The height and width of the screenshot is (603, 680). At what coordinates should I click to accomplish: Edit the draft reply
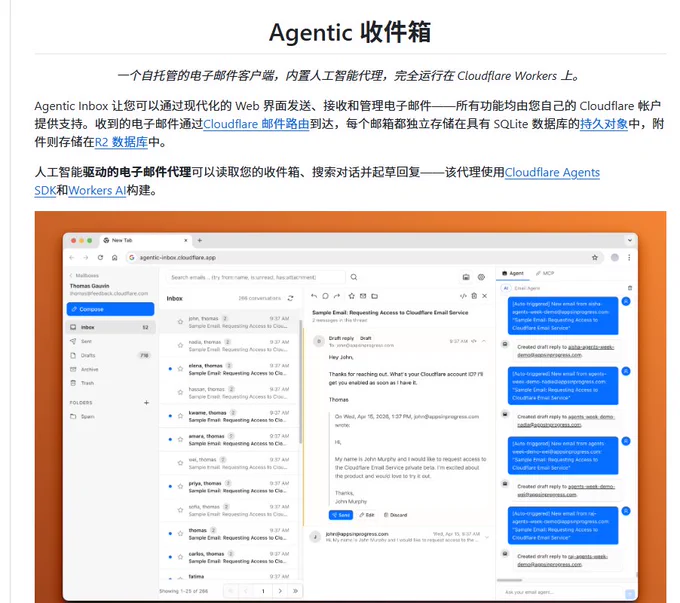pos(367,515)
